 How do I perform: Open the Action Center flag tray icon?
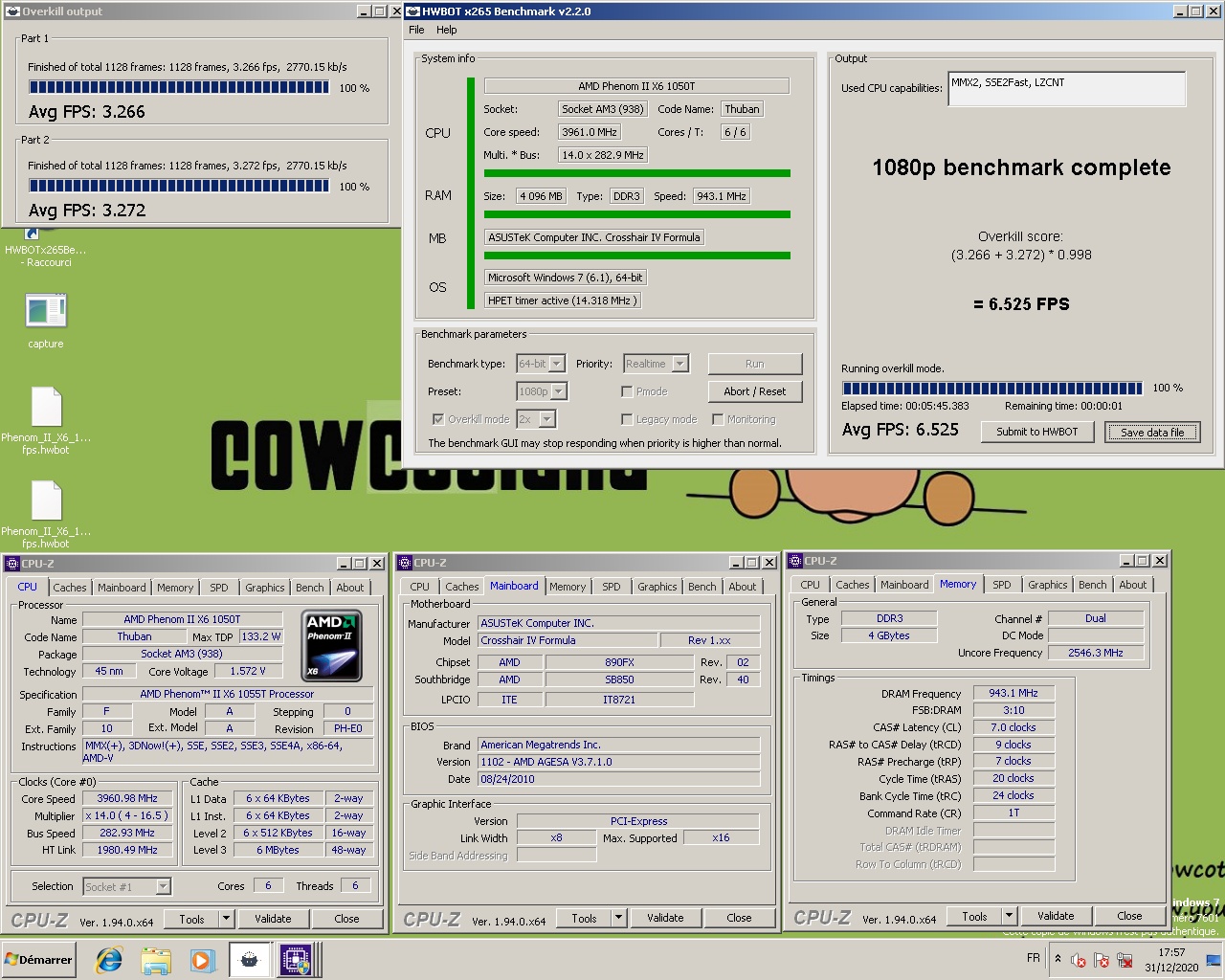(x=1102, y=960)
